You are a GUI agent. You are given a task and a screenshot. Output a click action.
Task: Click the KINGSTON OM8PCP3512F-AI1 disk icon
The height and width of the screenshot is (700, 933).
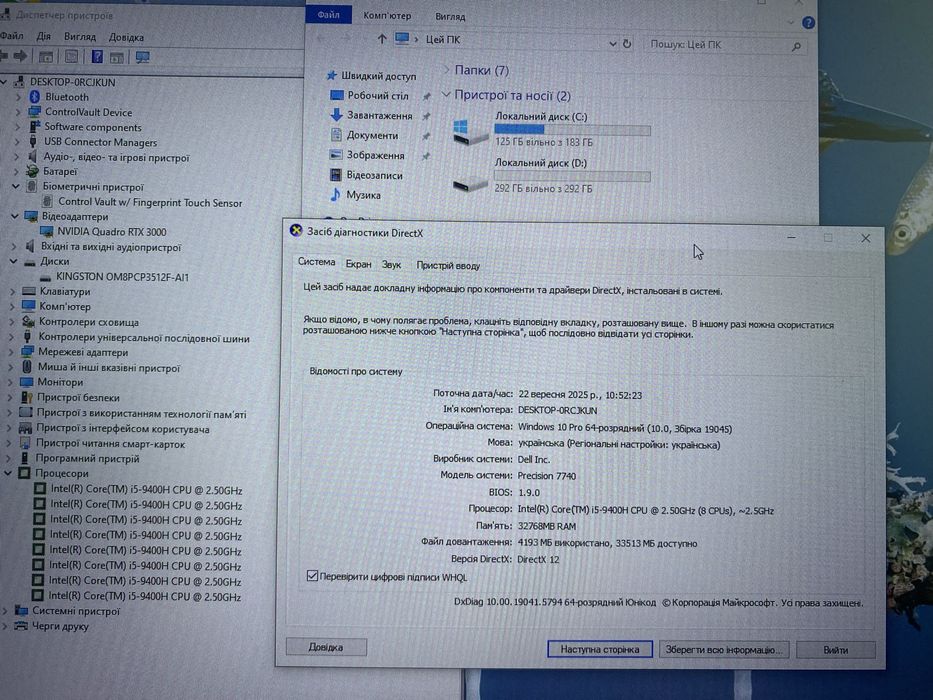46,277
